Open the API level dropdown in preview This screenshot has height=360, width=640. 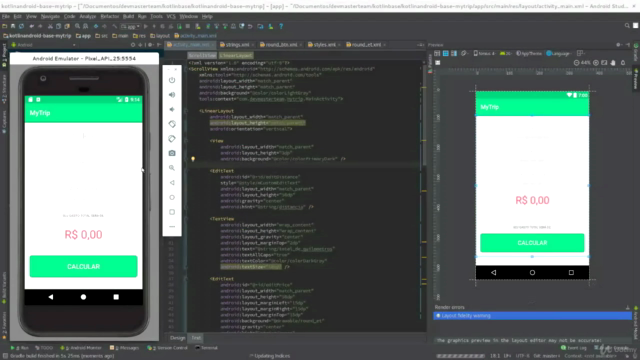(x=505, y=53)
